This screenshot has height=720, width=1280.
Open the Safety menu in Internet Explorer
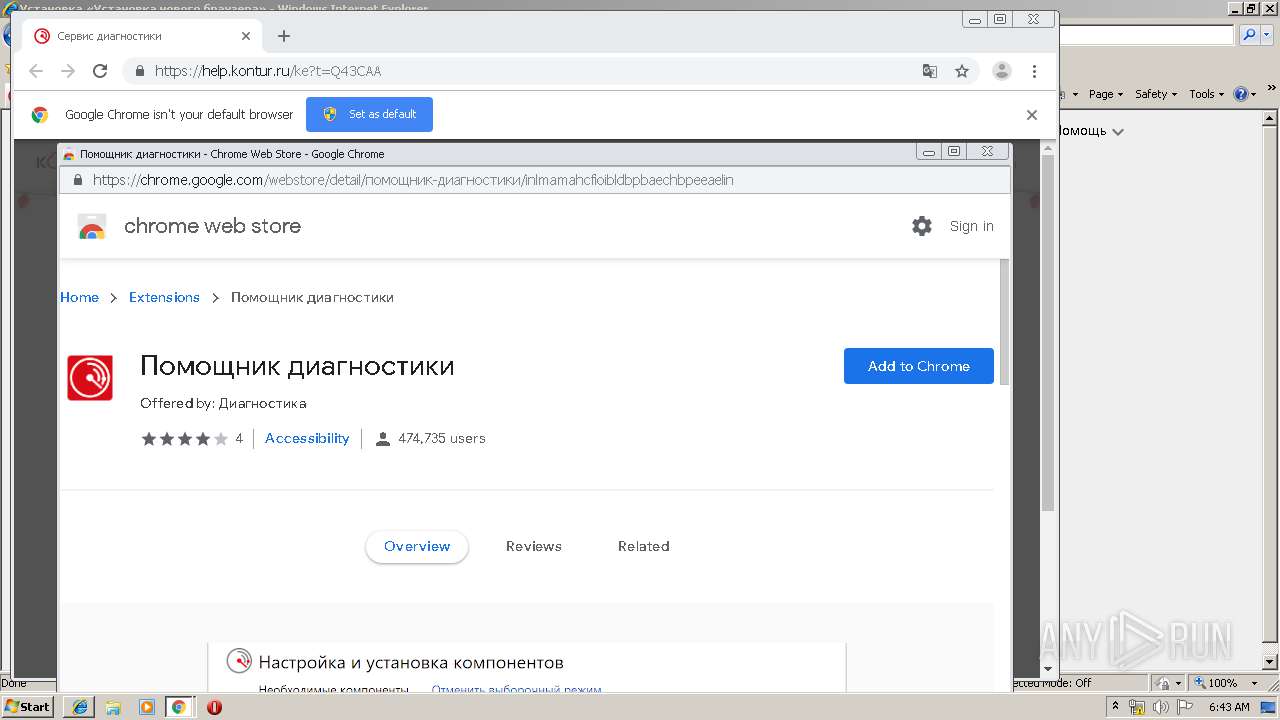point(1156,94)
